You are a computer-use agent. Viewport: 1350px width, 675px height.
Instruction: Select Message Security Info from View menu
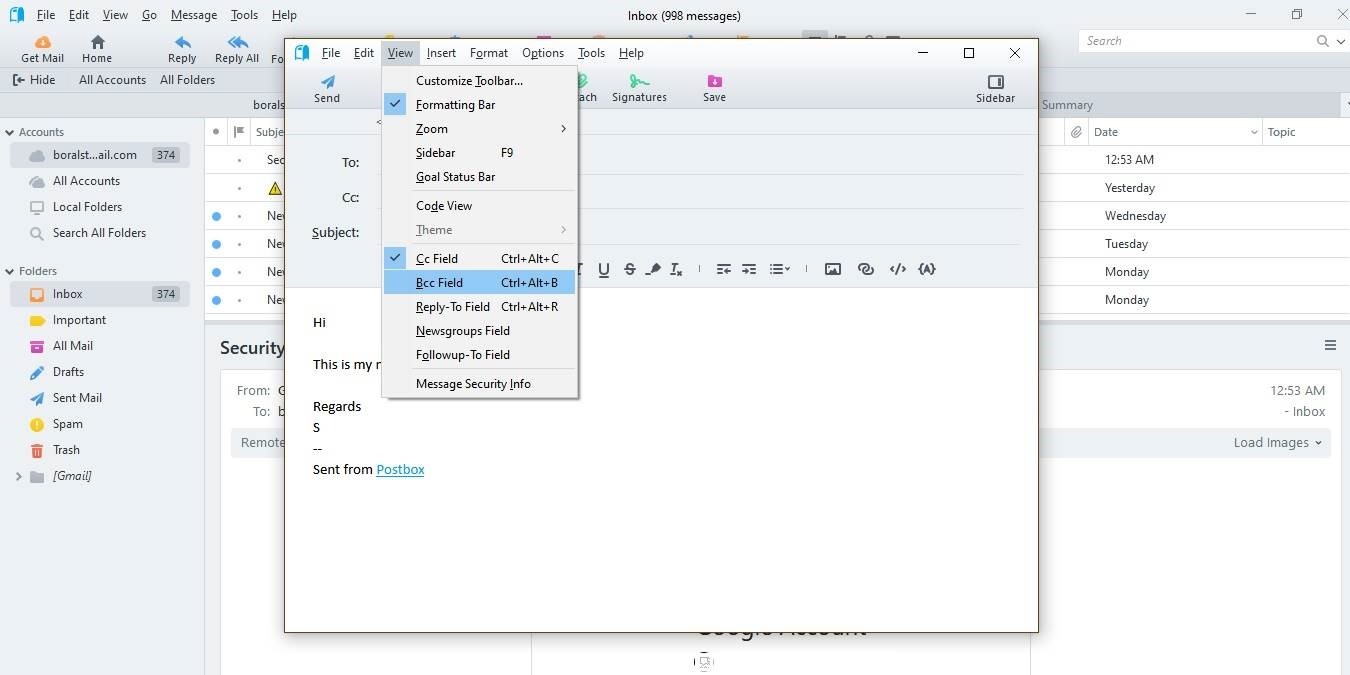click(x=473, y=383)
